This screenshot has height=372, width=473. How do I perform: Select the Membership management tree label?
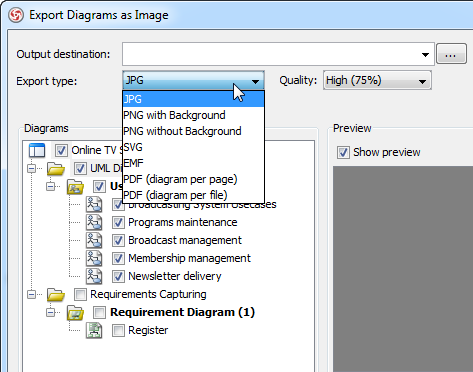(x=189, y=258)
